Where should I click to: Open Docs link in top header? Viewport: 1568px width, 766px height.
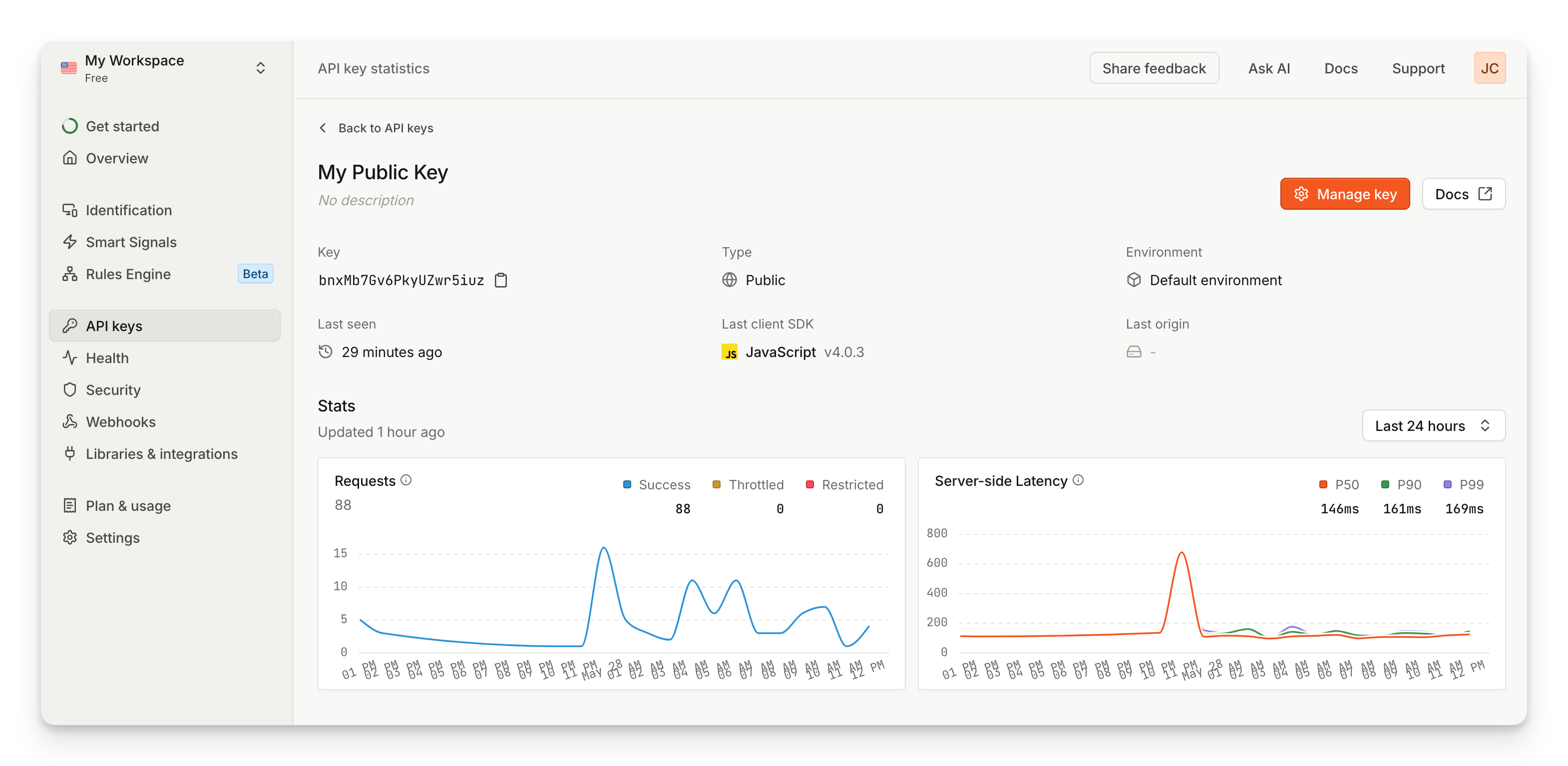(1340, 68)
